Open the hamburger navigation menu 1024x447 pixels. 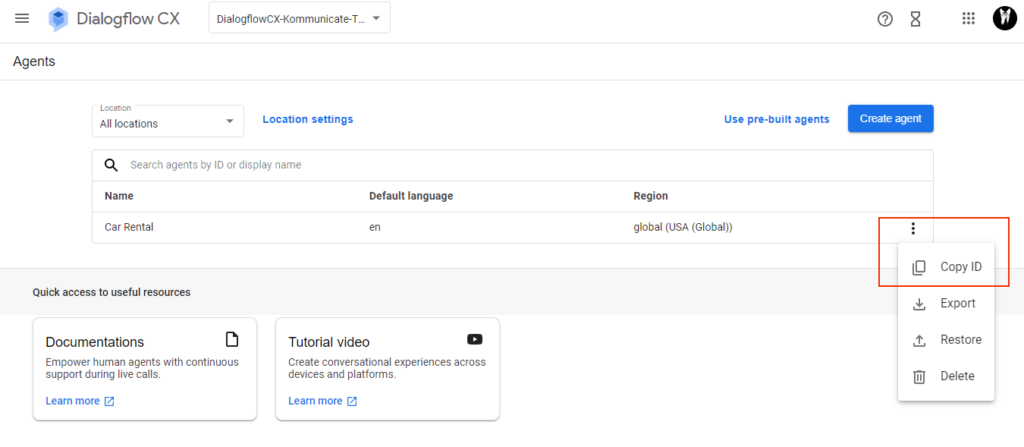22,18
